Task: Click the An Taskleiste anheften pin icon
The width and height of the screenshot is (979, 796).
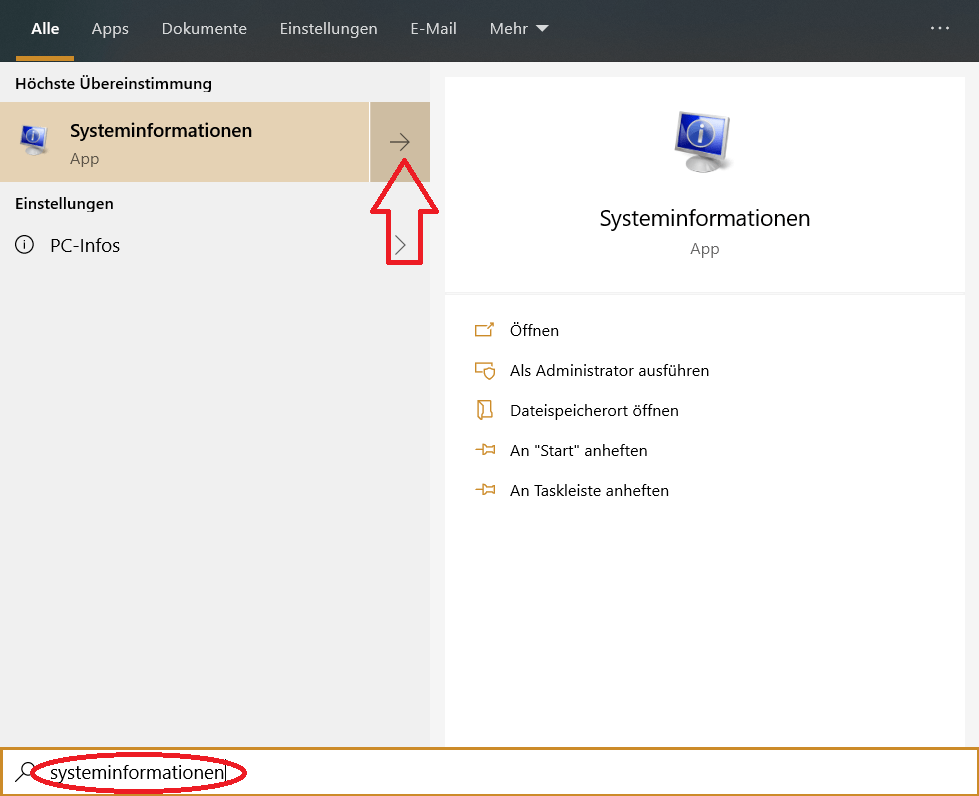Action: [x=485, y=490]
